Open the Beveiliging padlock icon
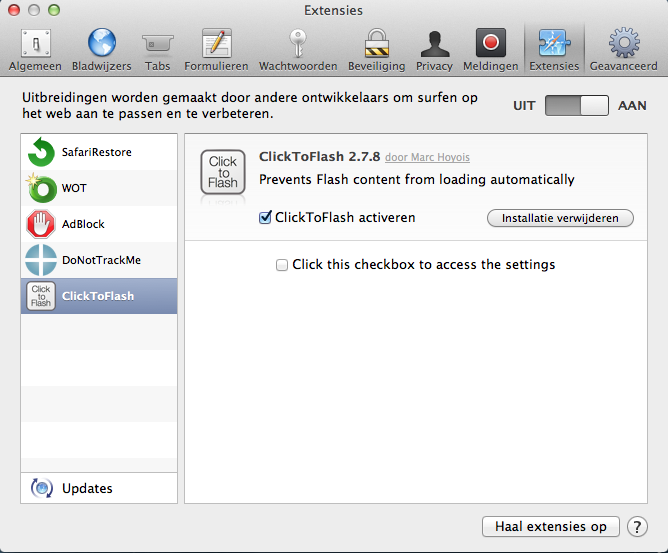Screen dimensions: 668x554 [x=377, y=43]
